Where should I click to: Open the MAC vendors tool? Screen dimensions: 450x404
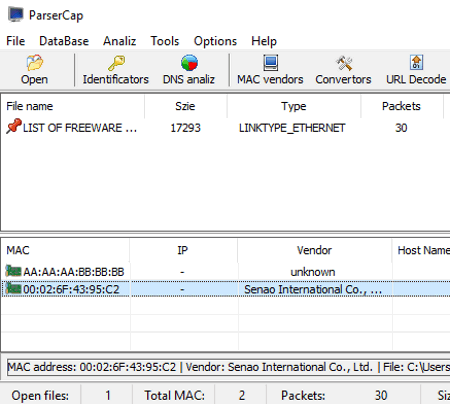click(x=270, y=63)
